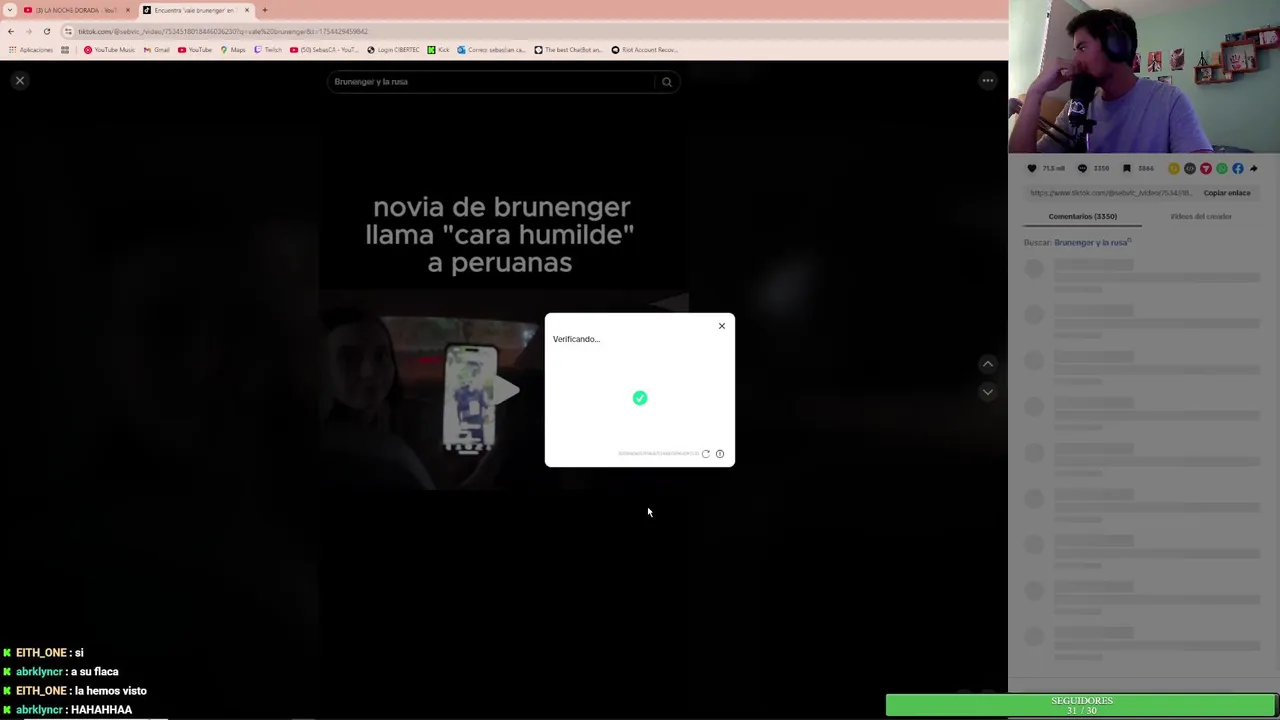Open a new browser tab
This screenshot has width=1280, height=720.
(x=265, y=10)
